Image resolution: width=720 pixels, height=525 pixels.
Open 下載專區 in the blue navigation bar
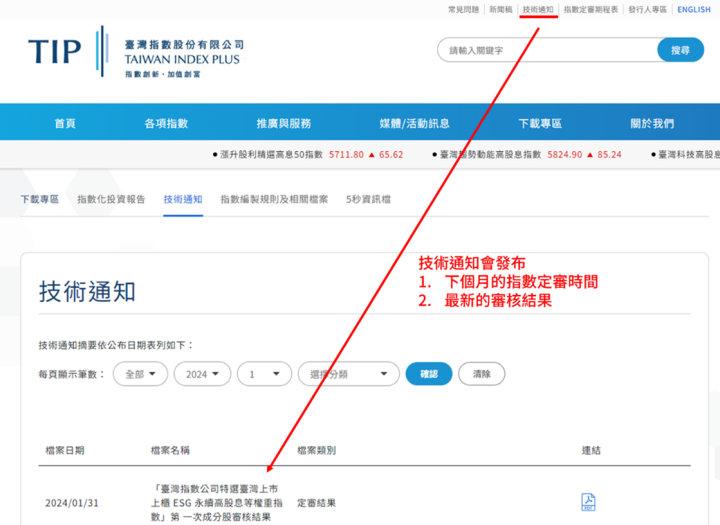[540, 123]
